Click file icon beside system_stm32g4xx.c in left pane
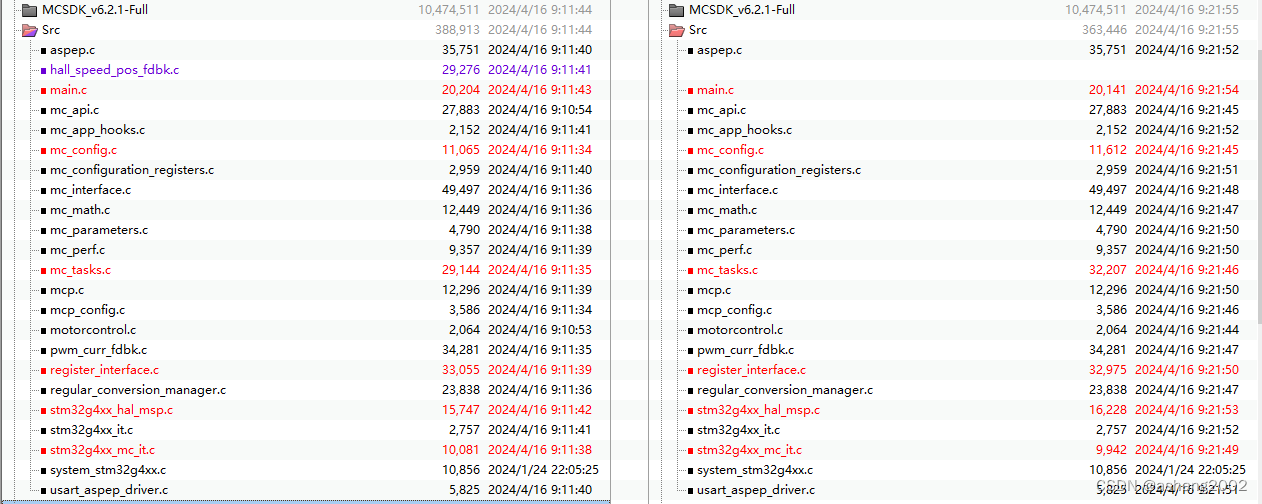Image resolution: width=1262 pixels, height=504 pixels. click(x=43, y=471)
